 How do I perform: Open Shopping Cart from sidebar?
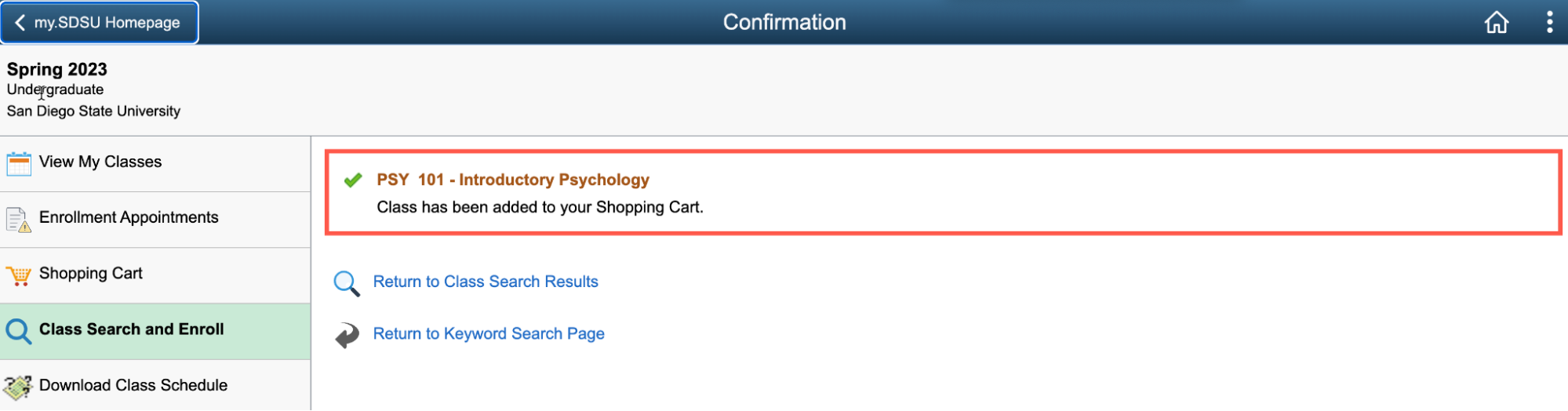(x=155, y=275)
